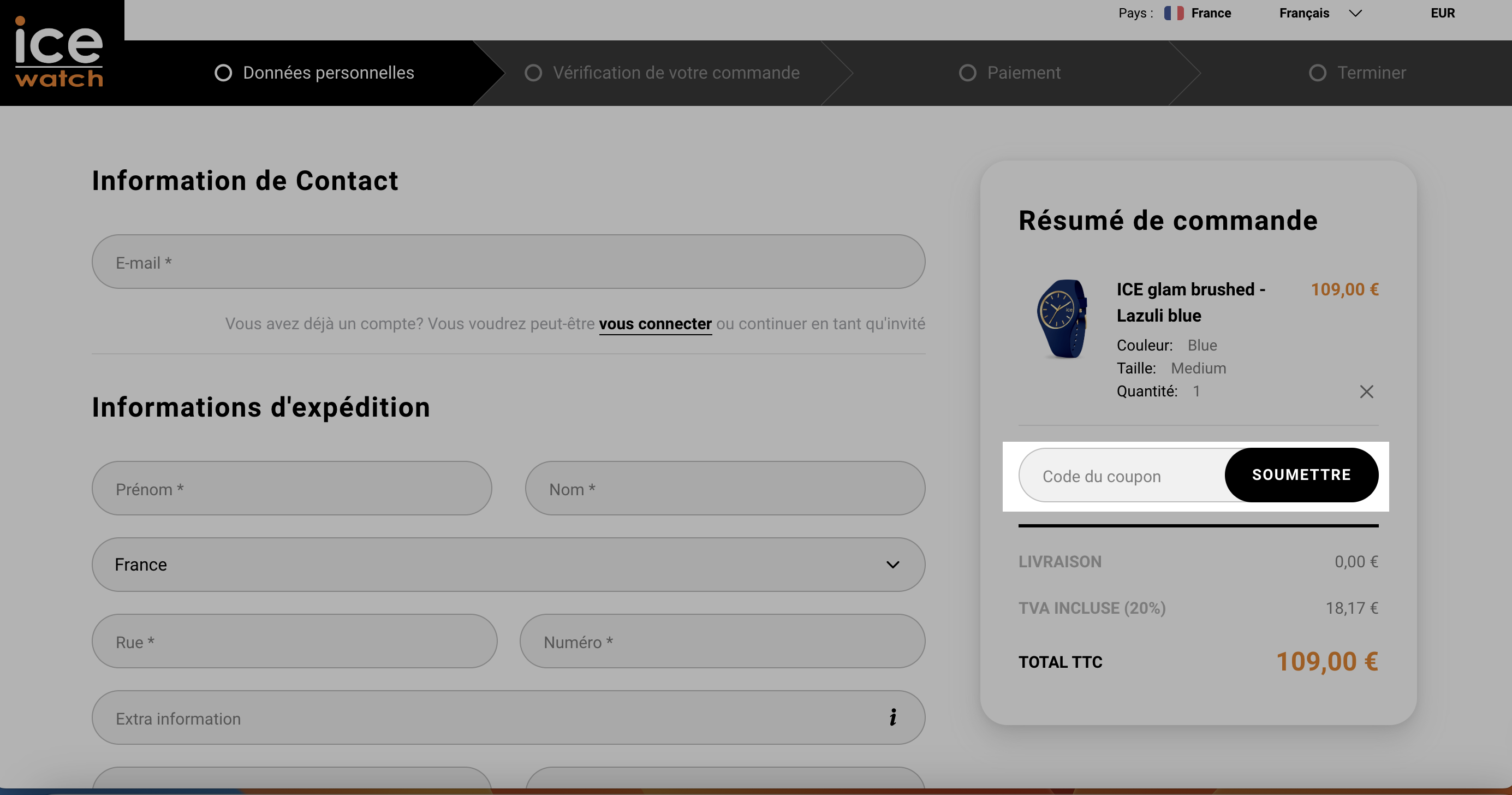The image size is (1512, 795).
Task: Remove the ICE glam brushed item
Action: pos(1366,391)
